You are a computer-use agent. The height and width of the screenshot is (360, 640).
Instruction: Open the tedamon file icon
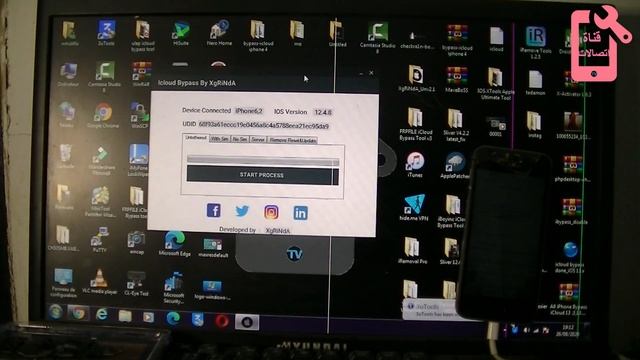pos(536,83)
